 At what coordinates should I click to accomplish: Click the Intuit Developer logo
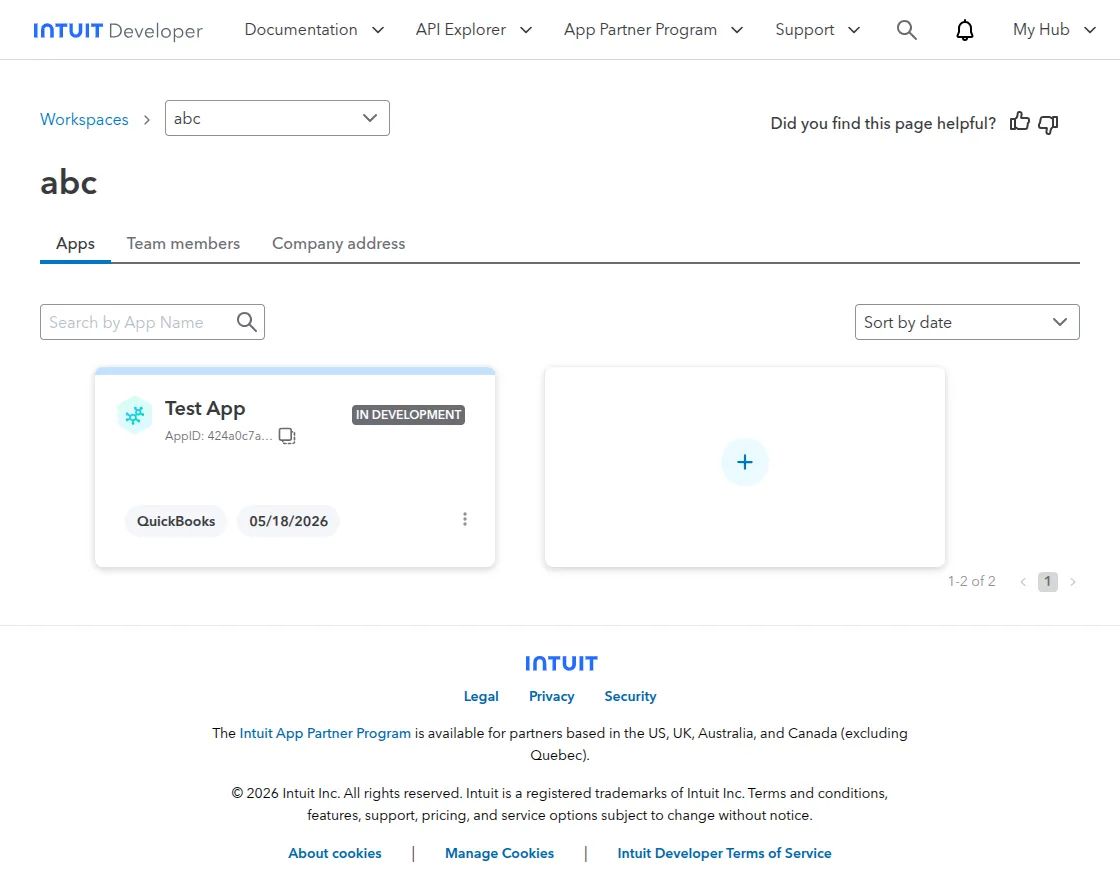point(118,30)
